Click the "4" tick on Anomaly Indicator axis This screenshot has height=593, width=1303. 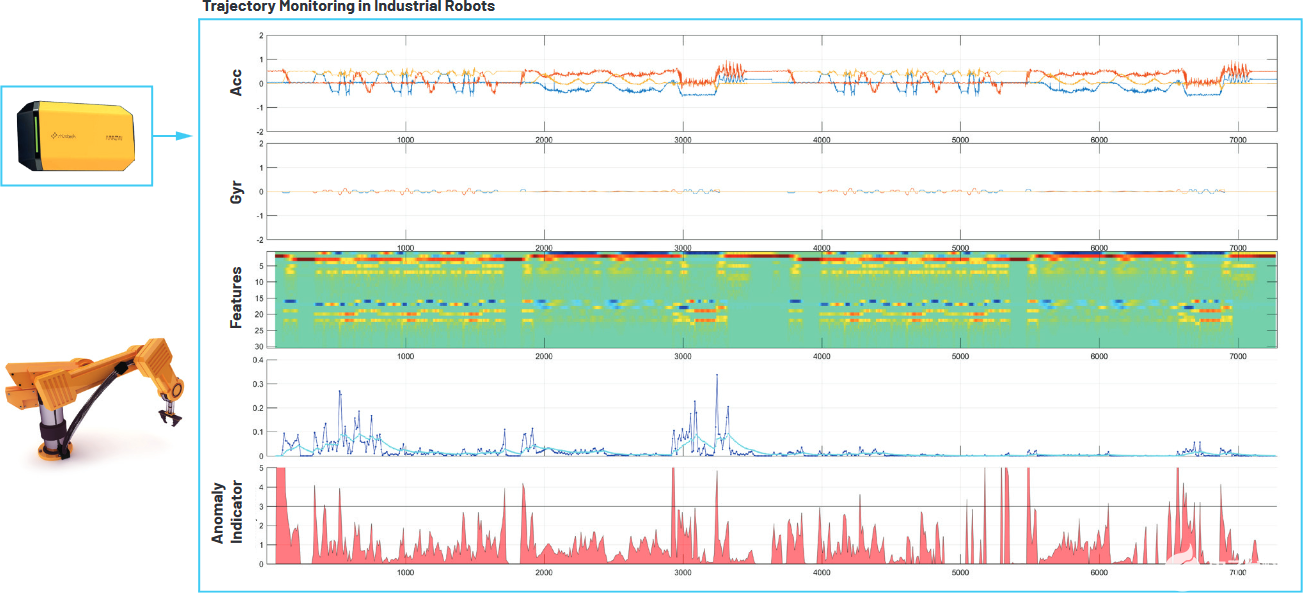click(x=261, y=487)
